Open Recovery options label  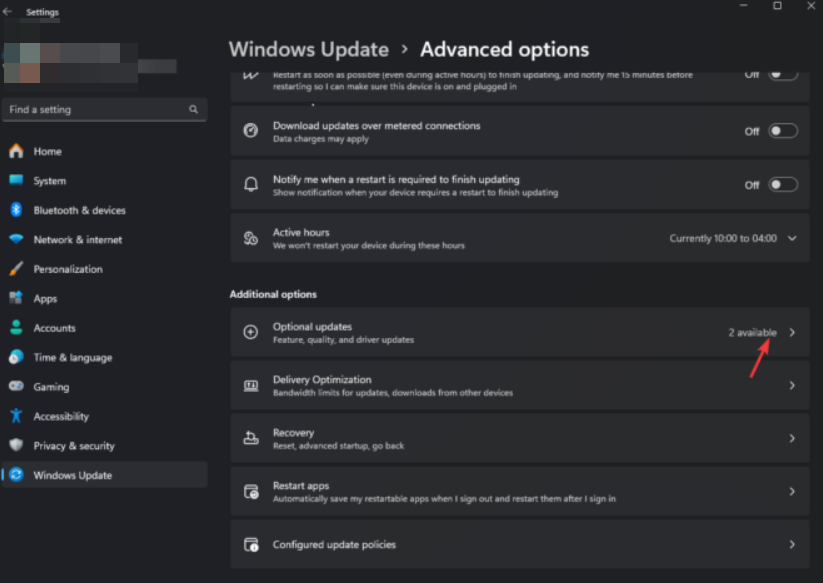coord(293,433)
